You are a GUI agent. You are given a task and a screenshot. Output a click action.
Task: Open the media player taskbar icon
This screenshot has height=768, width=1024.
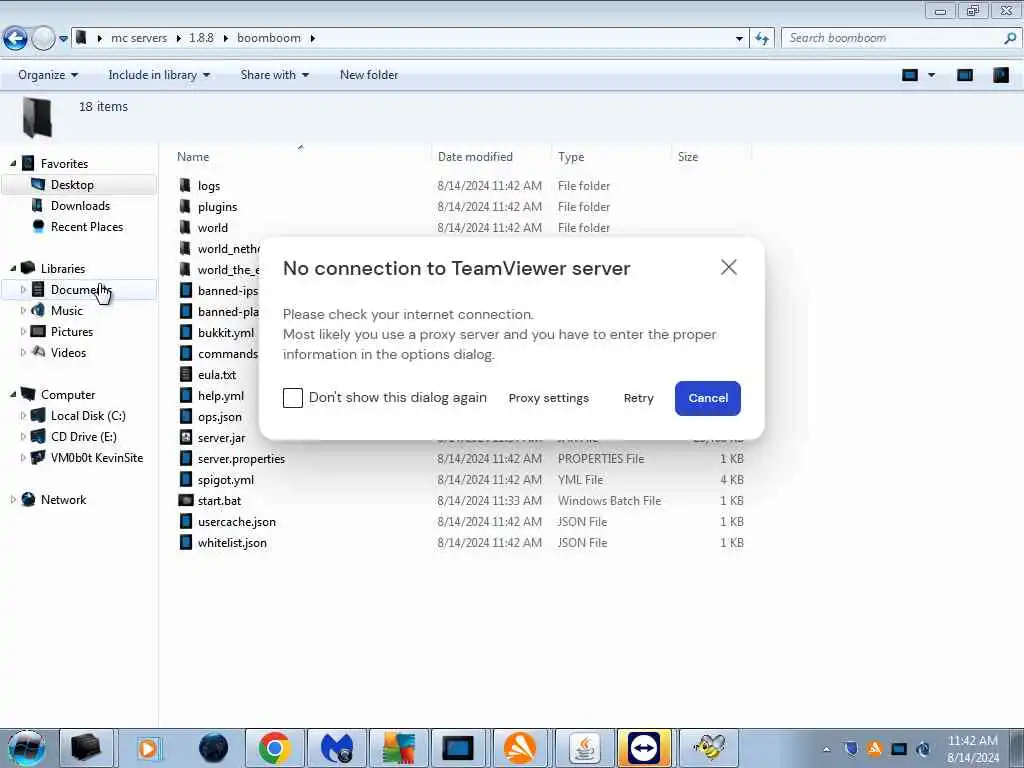point(148,748)
